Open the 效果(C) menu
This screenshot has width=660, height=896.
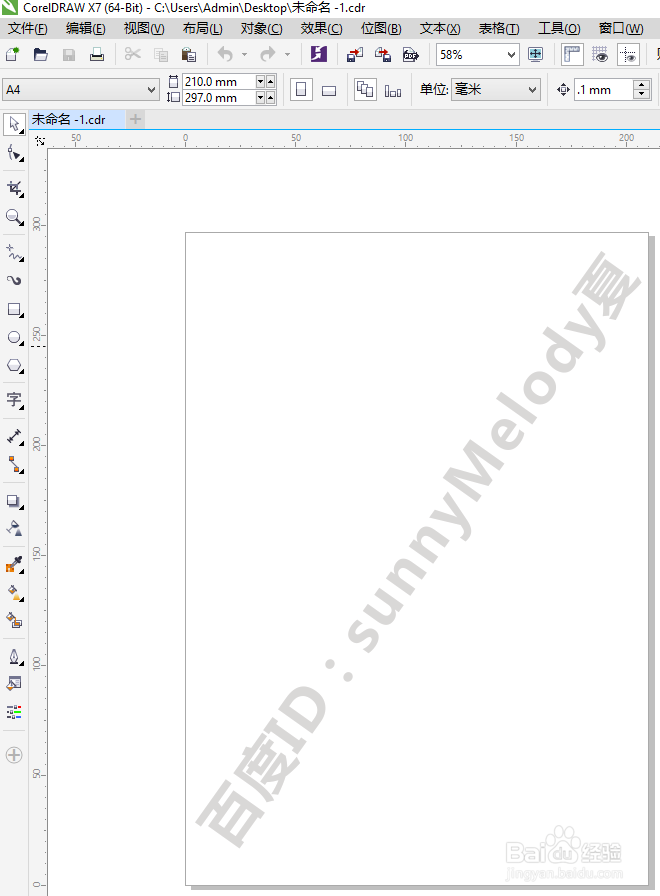321,29
